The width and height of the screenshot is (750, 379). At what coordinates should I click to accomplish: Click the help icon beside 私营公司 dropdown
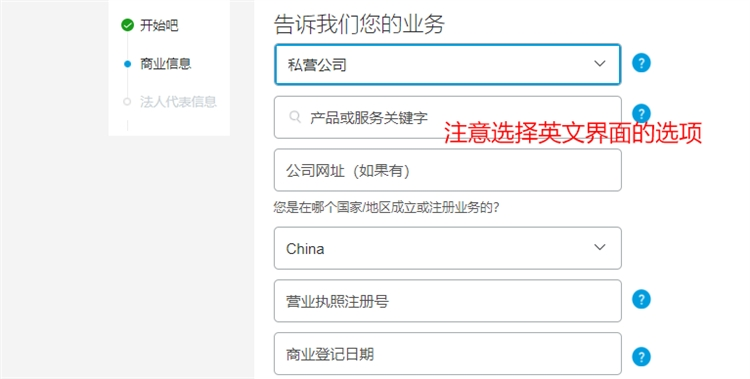(x=641, y=63)
